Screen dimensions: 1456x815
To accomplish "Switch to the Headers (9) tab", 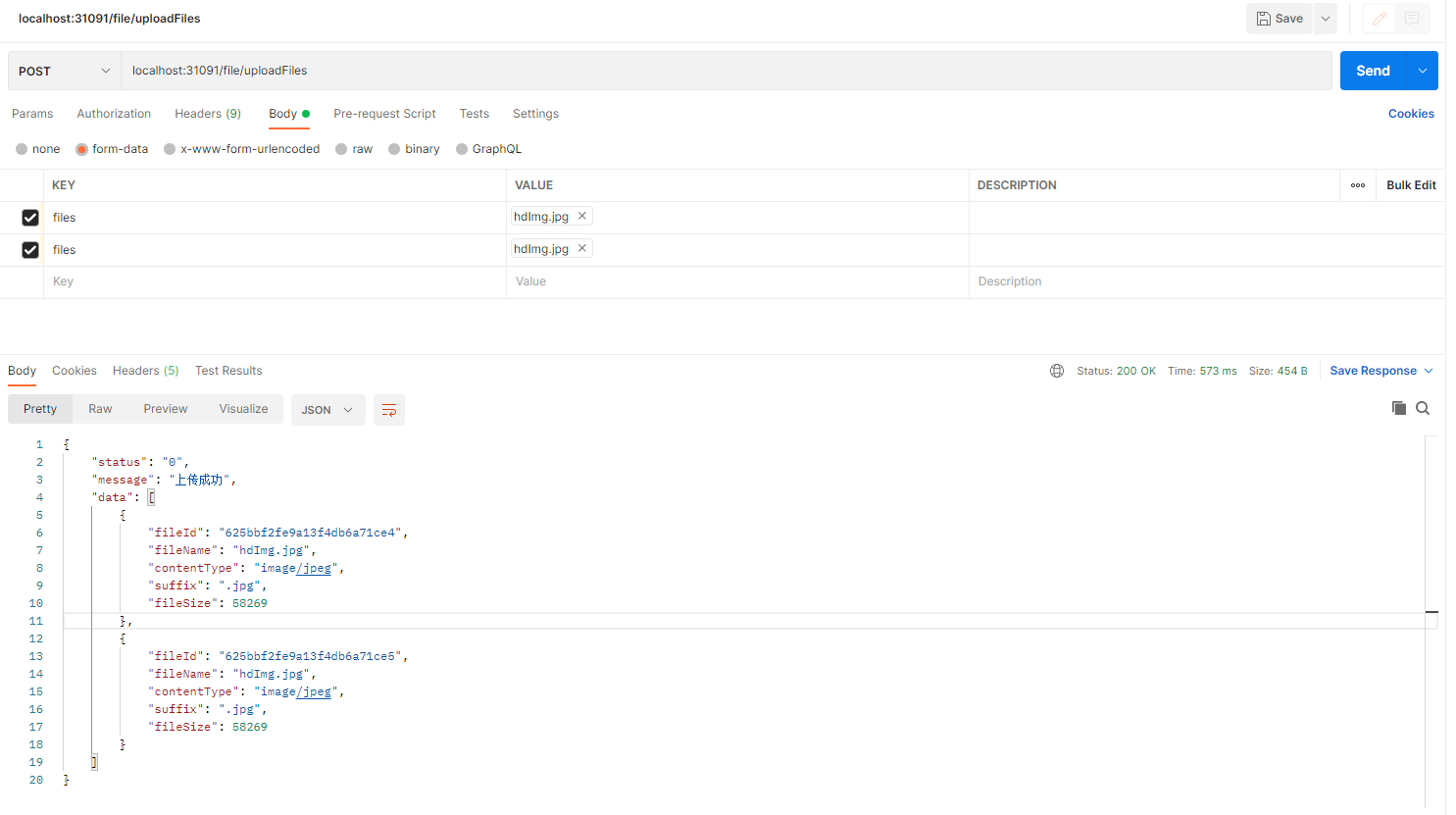I will click(208, 114).
